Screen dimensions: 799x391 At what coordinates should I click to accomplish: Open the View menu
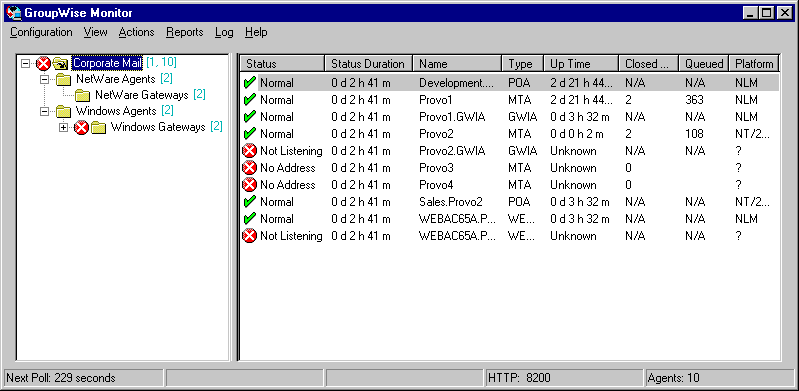click(96, 32)
